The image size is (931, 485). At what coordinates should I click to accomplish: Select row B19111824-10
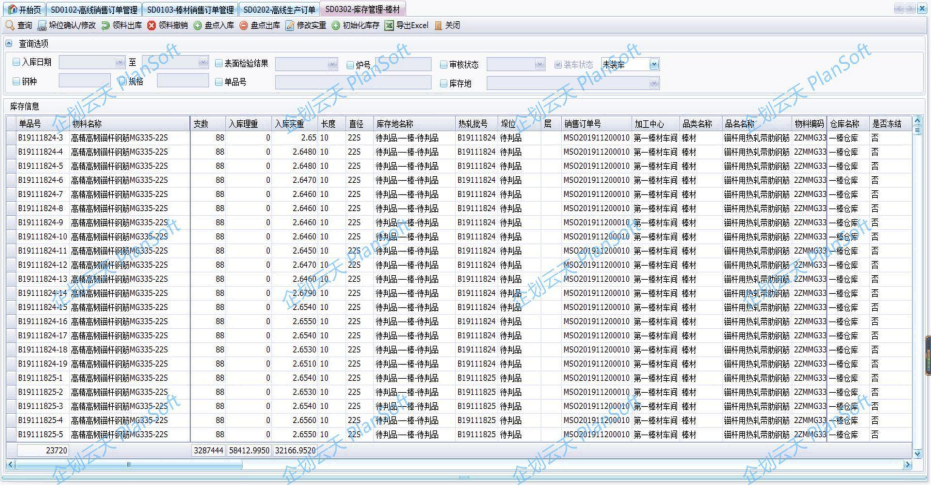pos(459,237)
